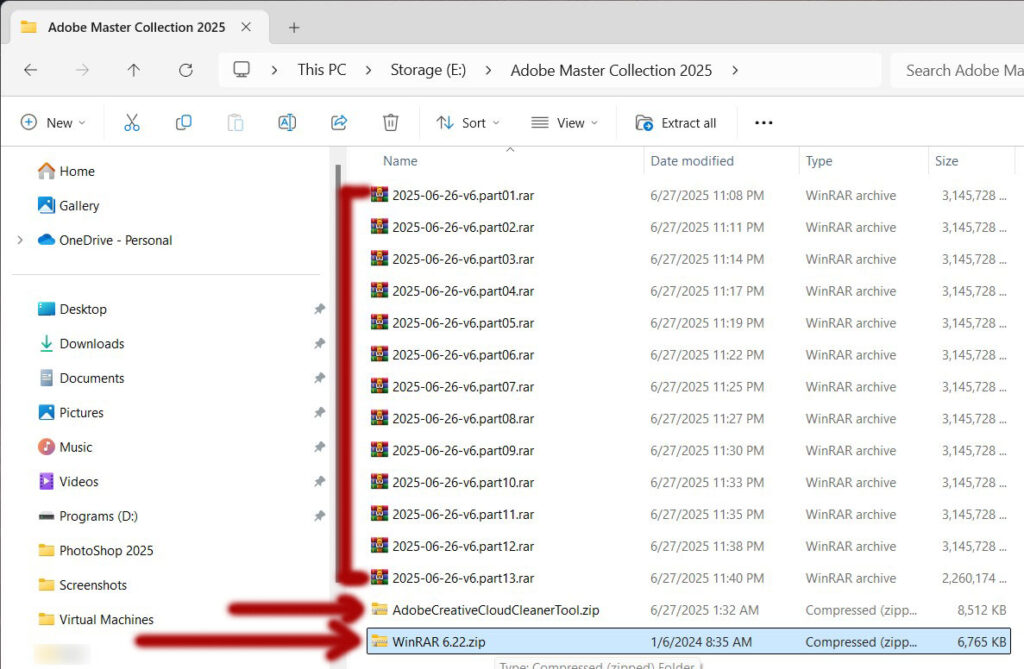Close the Adobe Master Collection 2025 tab
Viewport: 1024px width, 669px height.
pyautogui.click(x=246, y=27)
